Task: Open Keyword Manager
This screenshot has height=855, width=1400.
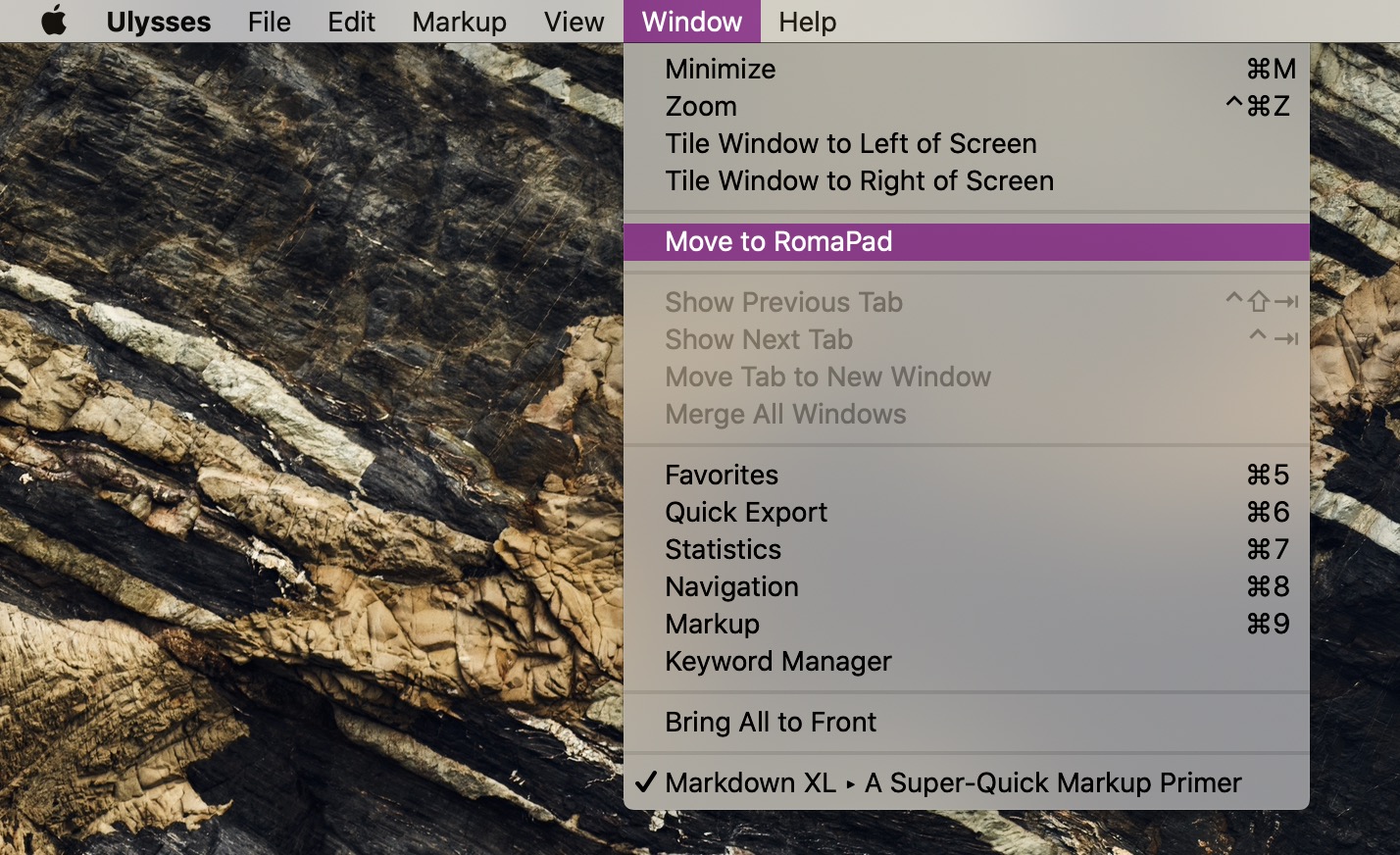Action: pyautogui.click(x=777, y=661)
